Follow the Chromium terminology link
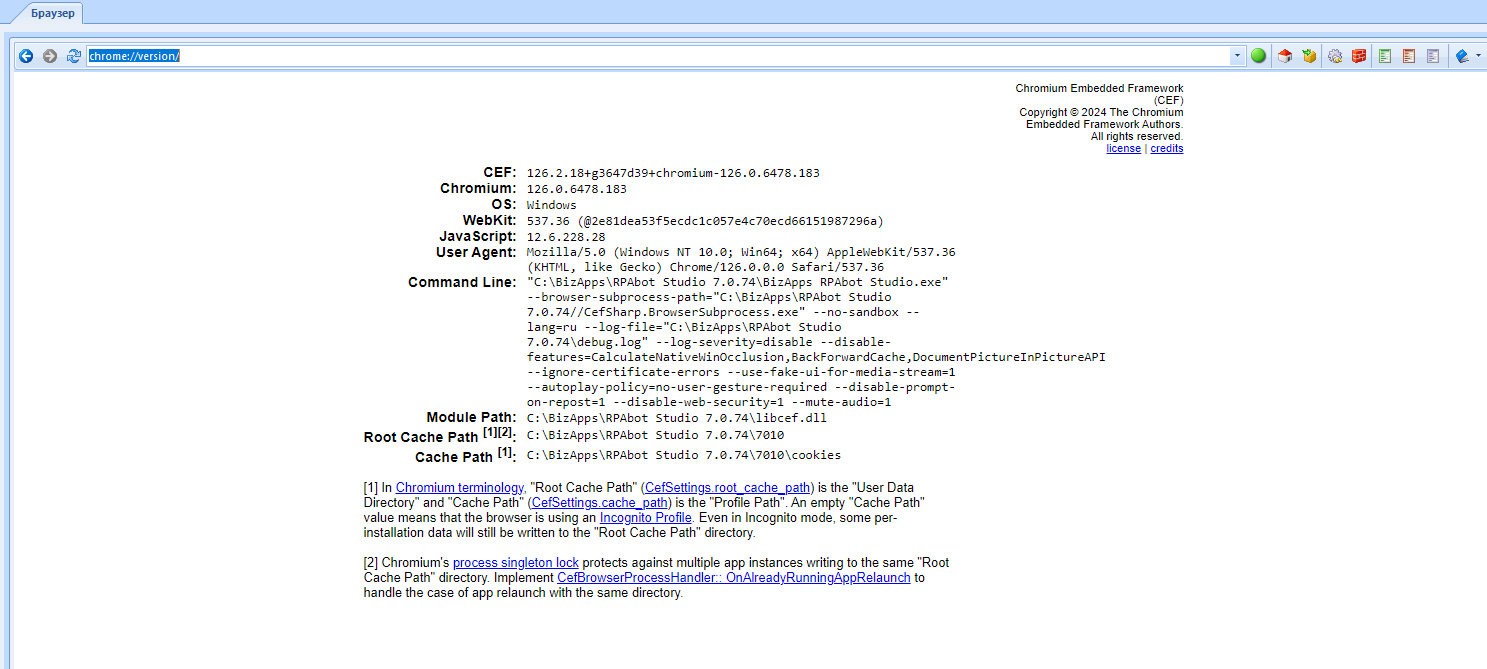The height and width of the screenshot is (669, 1487). (x=460, y=487)
